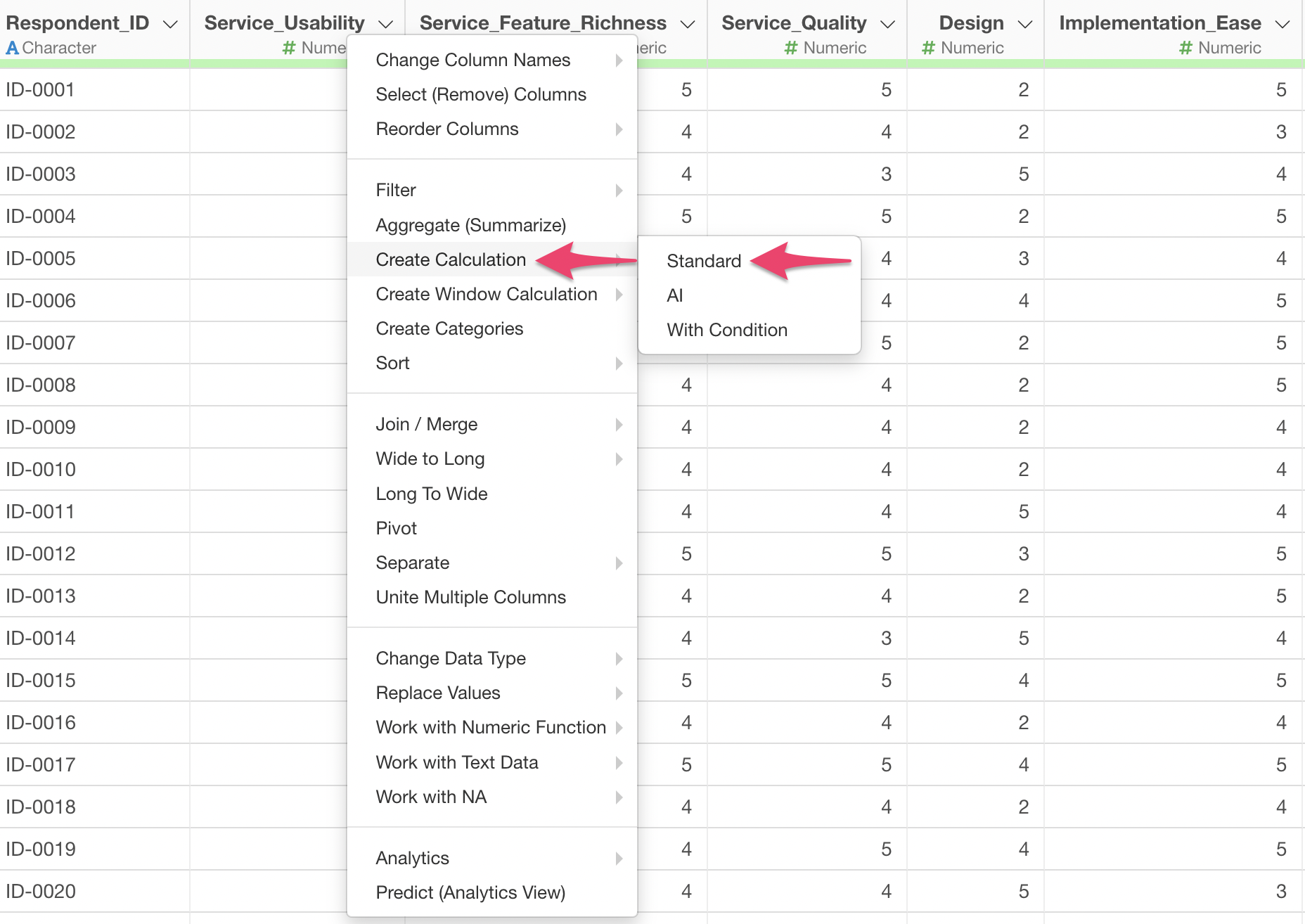This screenshot has height=924, width=1305.
Task: Choose Select (Remove) Columns menu item
Action: tap(481, 95)
